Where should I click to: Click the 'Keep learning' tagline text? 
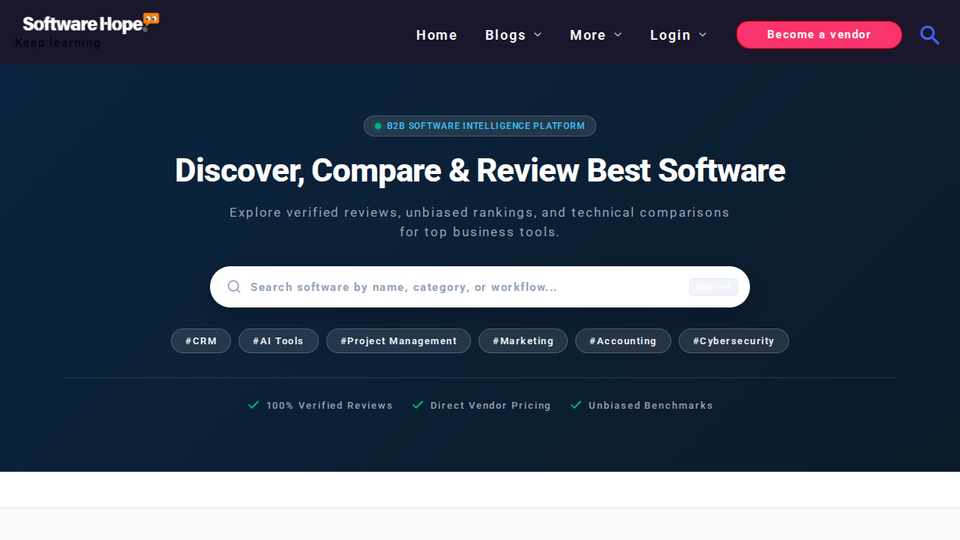click(58, 43)
